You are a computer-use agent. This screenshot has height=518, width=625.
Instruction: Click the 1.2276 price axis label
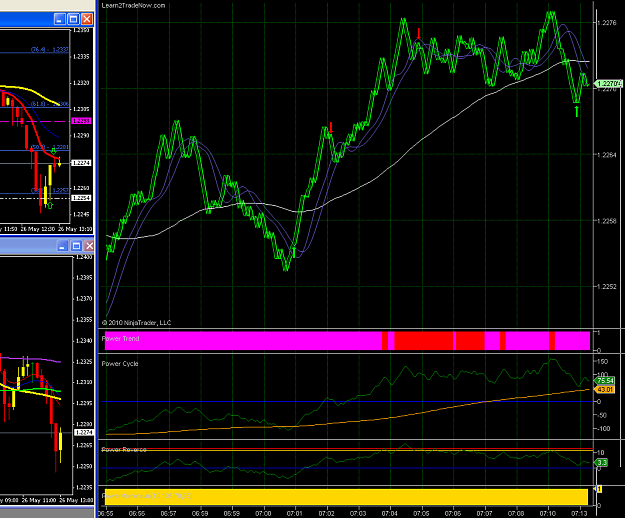(607, 23)
